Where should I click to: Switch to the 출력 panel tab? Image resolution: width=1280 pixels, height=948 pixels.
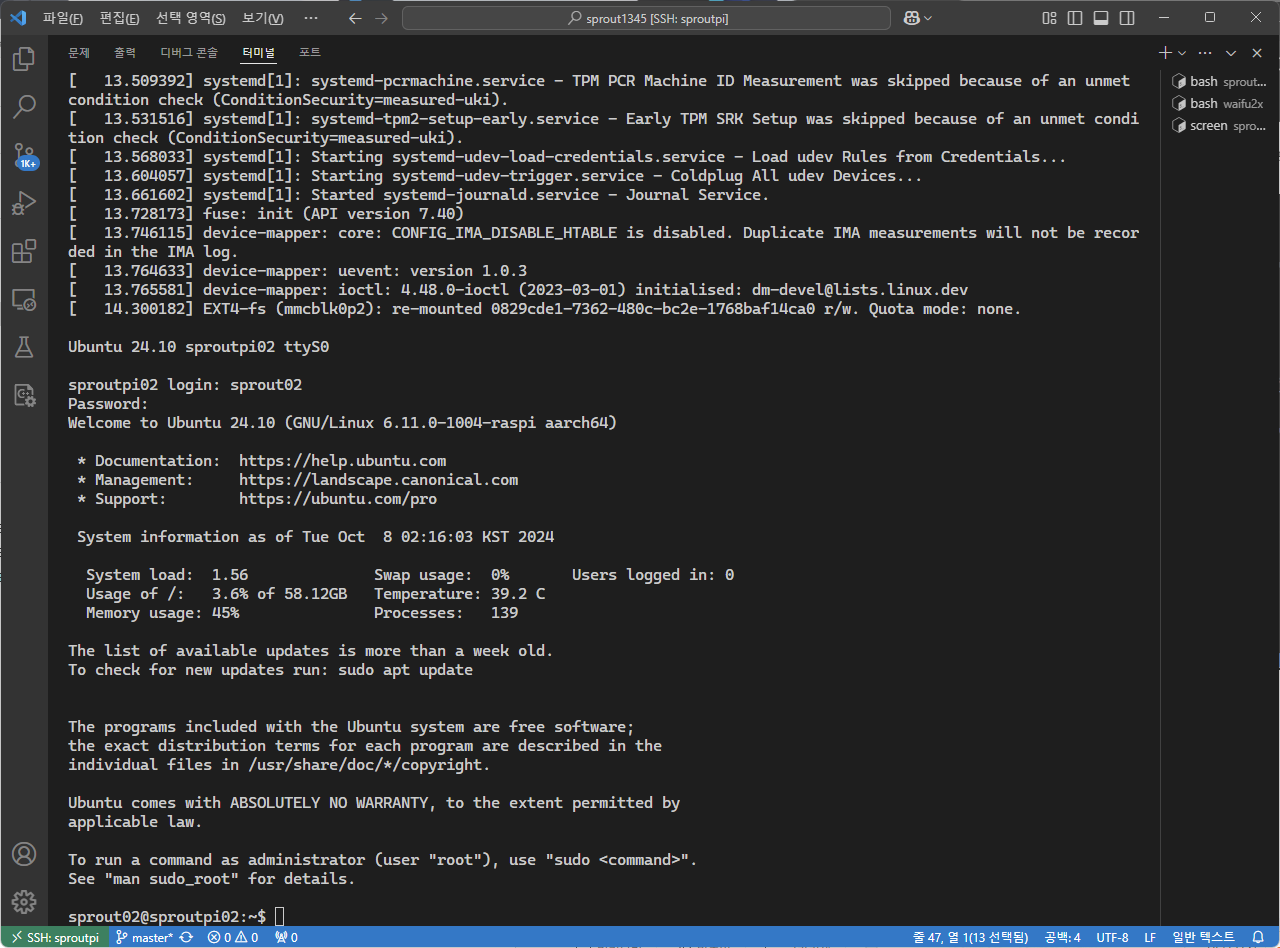[x=125, y=52]
